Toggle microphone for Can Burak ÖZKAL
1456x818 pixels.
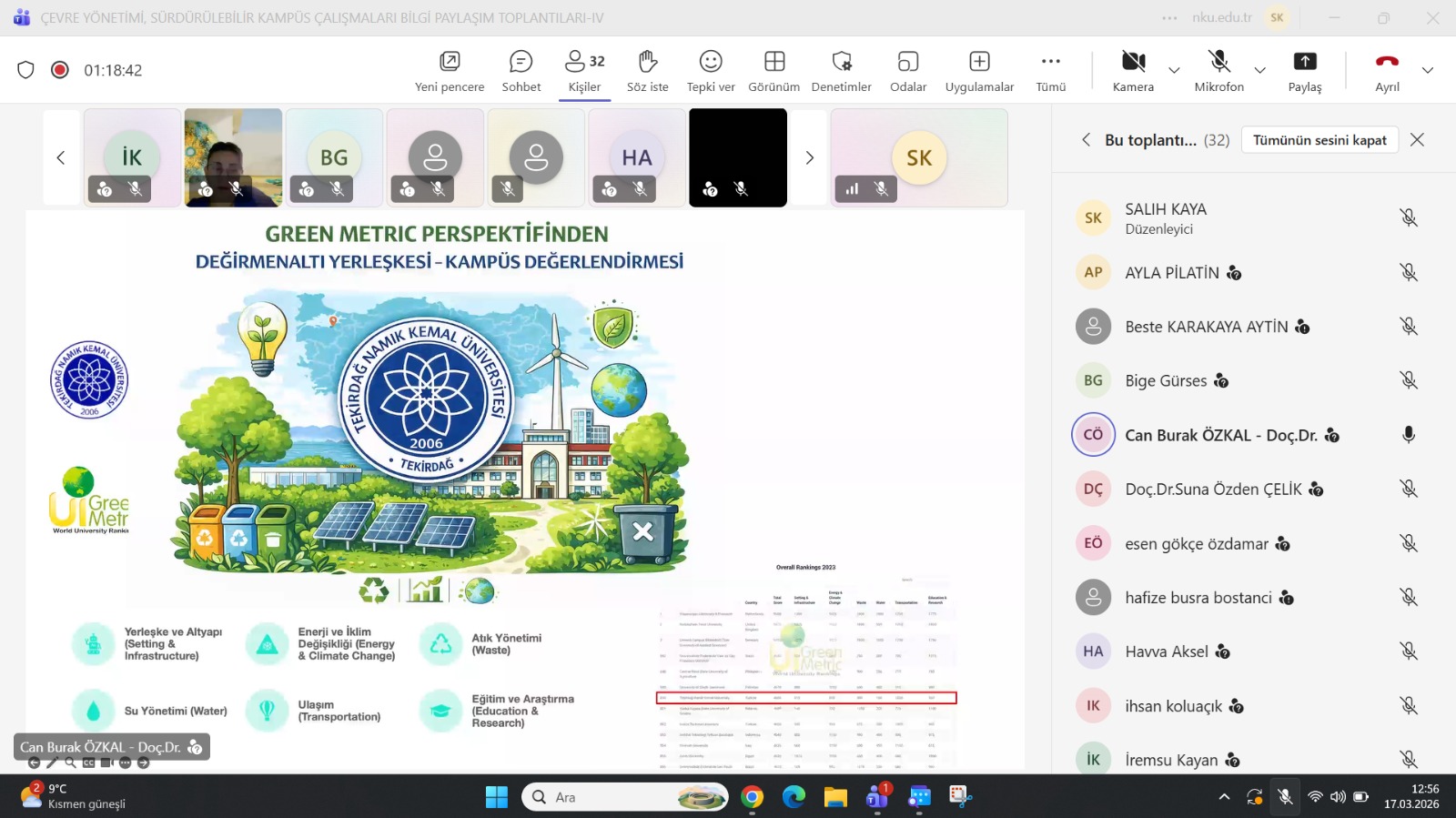coord(1408,435)
